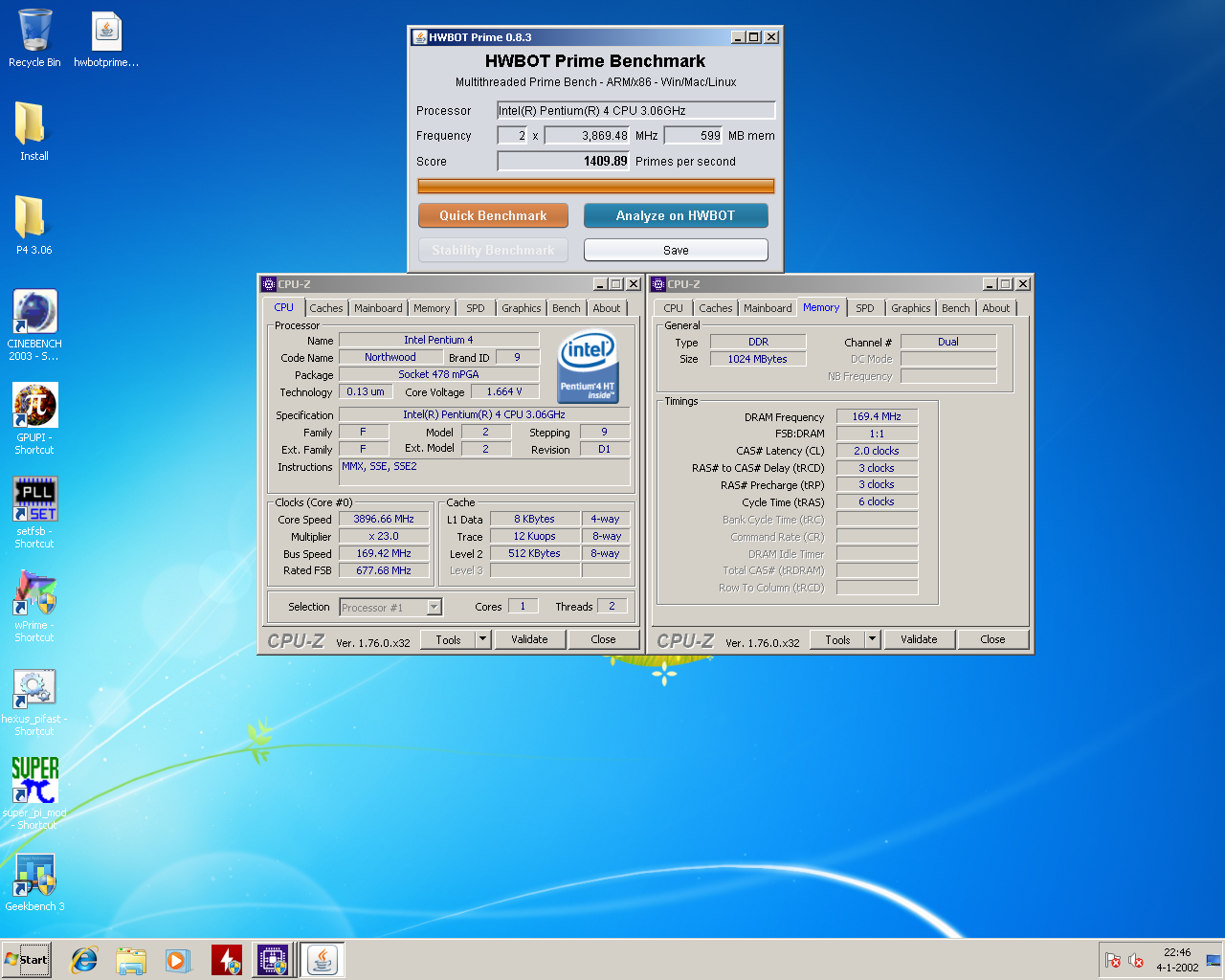Click Validate in right CPU-Z window
The height and width of the screenshot is (980, 1225).
(919, 639)
